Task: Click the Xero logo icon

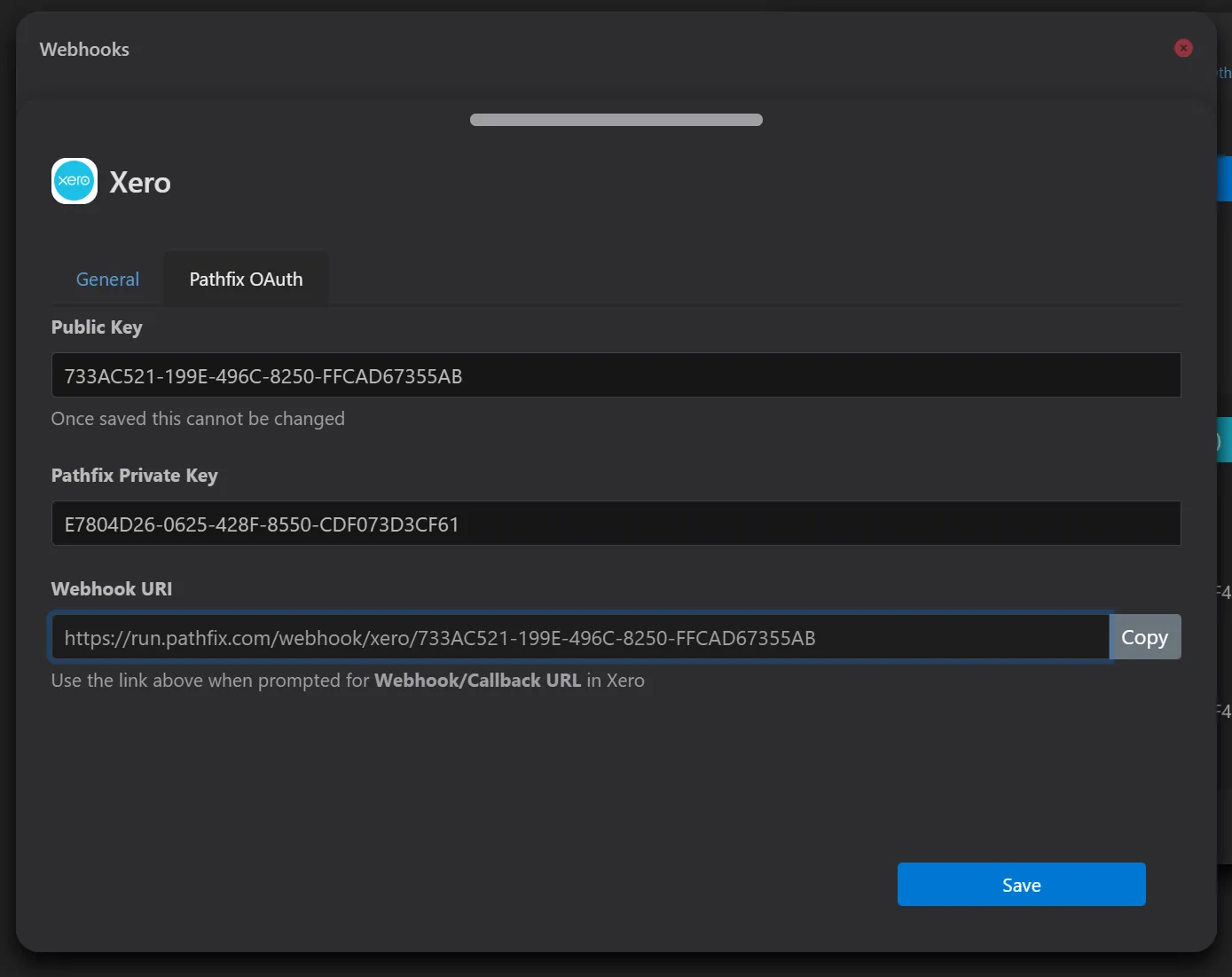Action: pos(75,181)
